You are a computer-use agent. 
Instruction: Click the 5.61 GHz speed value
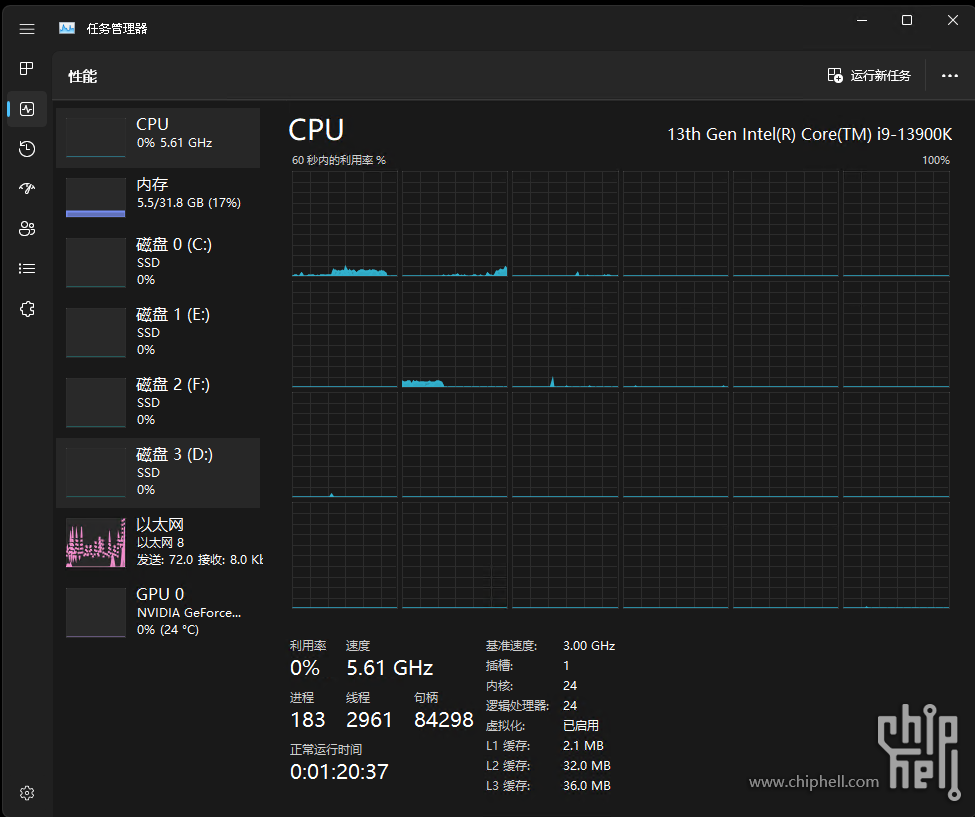tap(389, 668)
